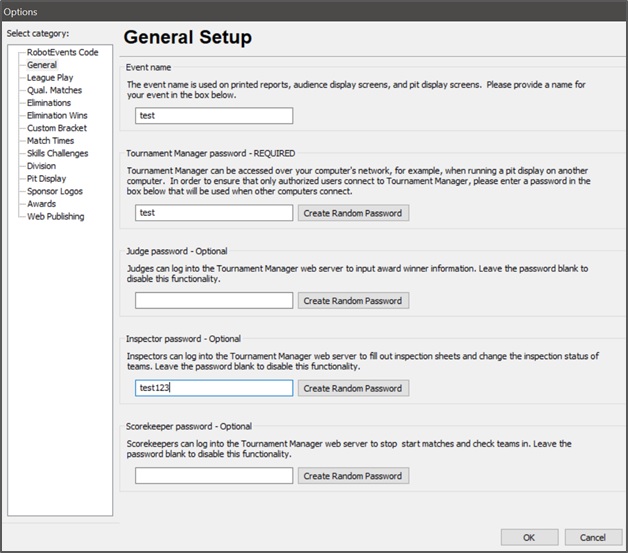Focus the Scorekeeper password field
Viewport: 628px width, 553px height.
[x=214, y=476]
